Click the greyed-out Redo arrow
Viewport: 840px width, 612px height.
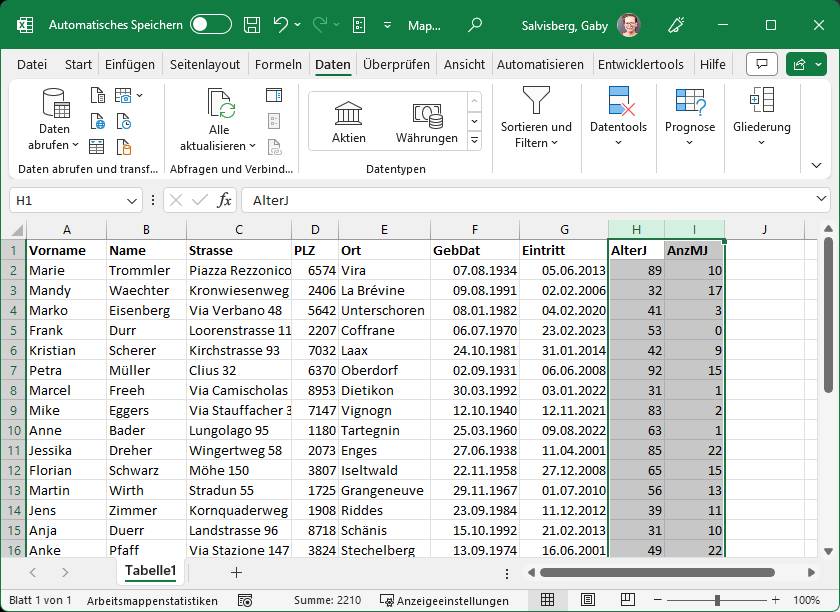coord(320,25)
